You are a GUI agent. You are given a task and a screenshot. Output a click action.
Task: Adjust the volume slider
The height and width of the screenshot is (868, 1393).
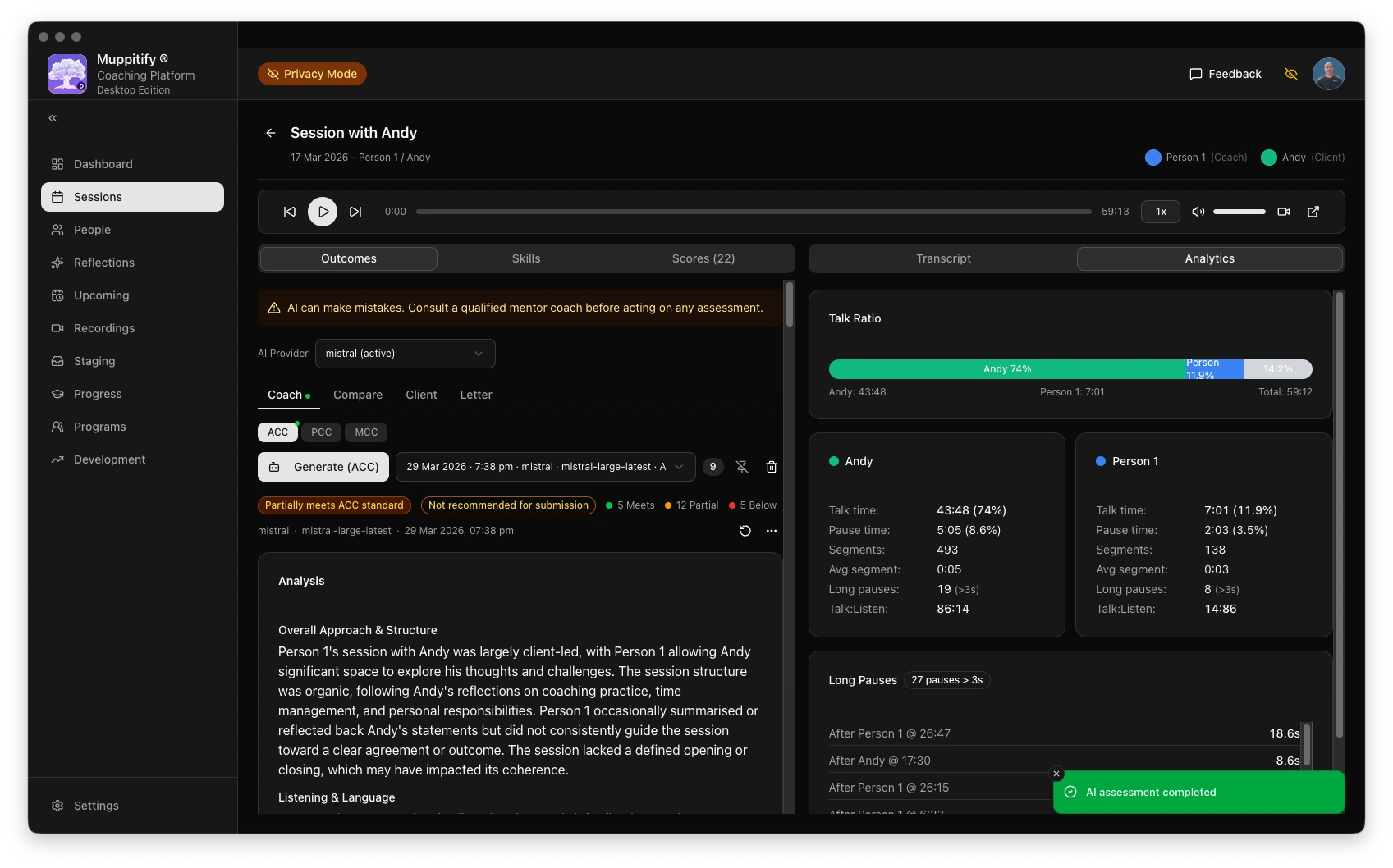(x=1239, y=212)
